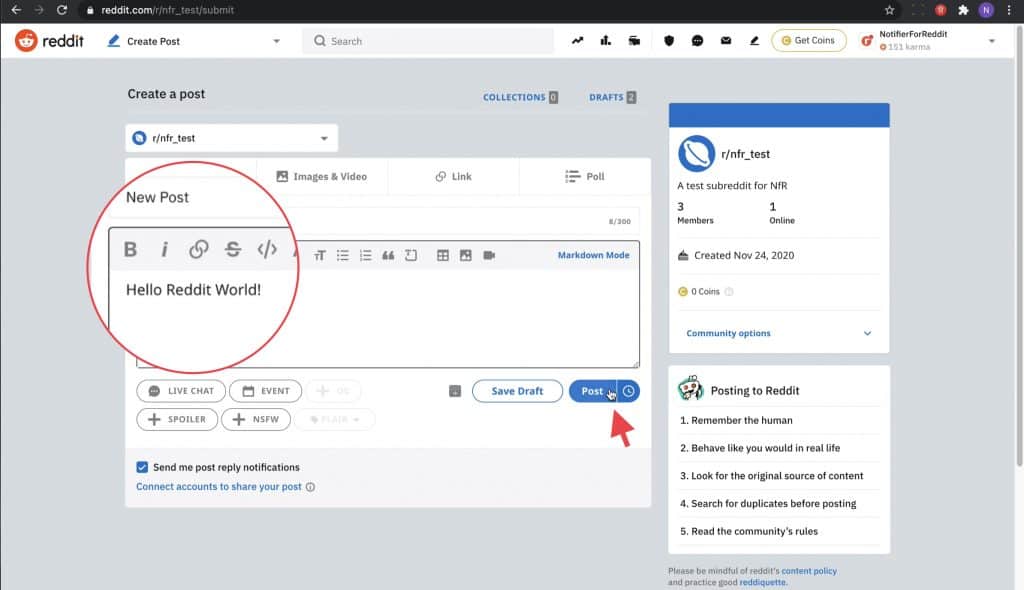Insert a bulleted list in the editor
1024x590 pixels.
click(x=343, y=255)
